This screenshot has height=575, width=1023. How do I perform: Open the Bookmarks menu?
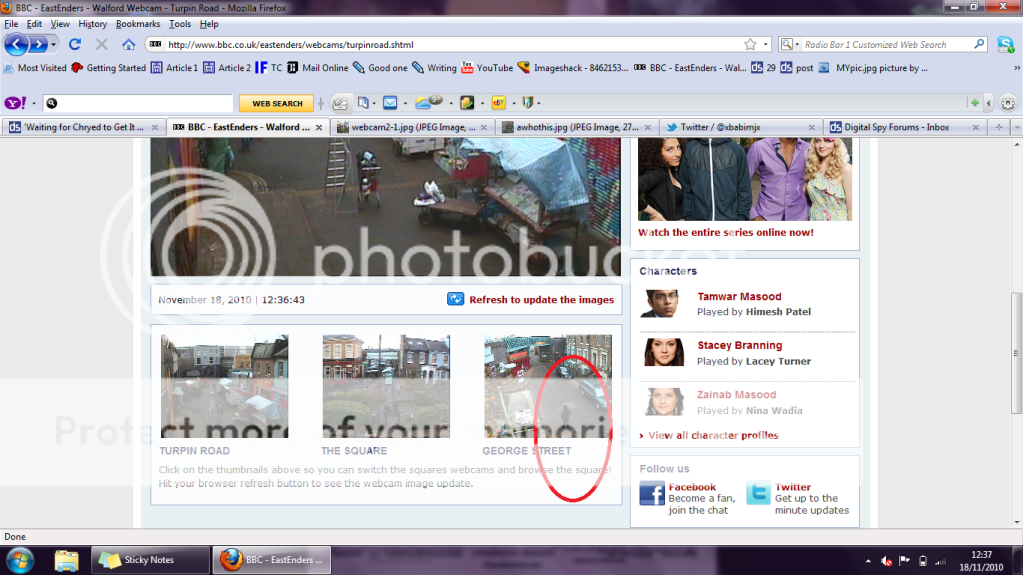coord(138,24)
